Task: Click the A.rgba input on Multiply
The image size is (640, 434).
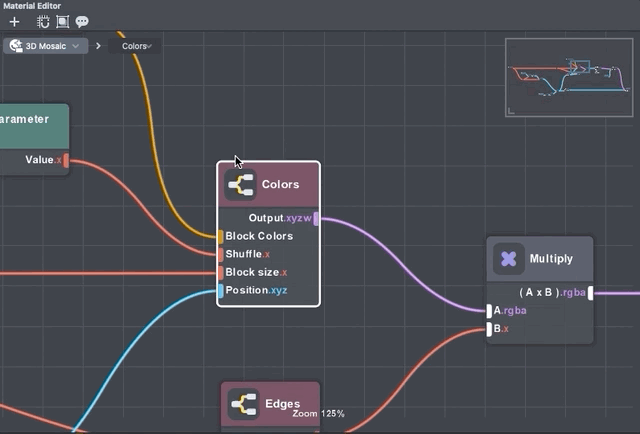Action: [489, 311]
